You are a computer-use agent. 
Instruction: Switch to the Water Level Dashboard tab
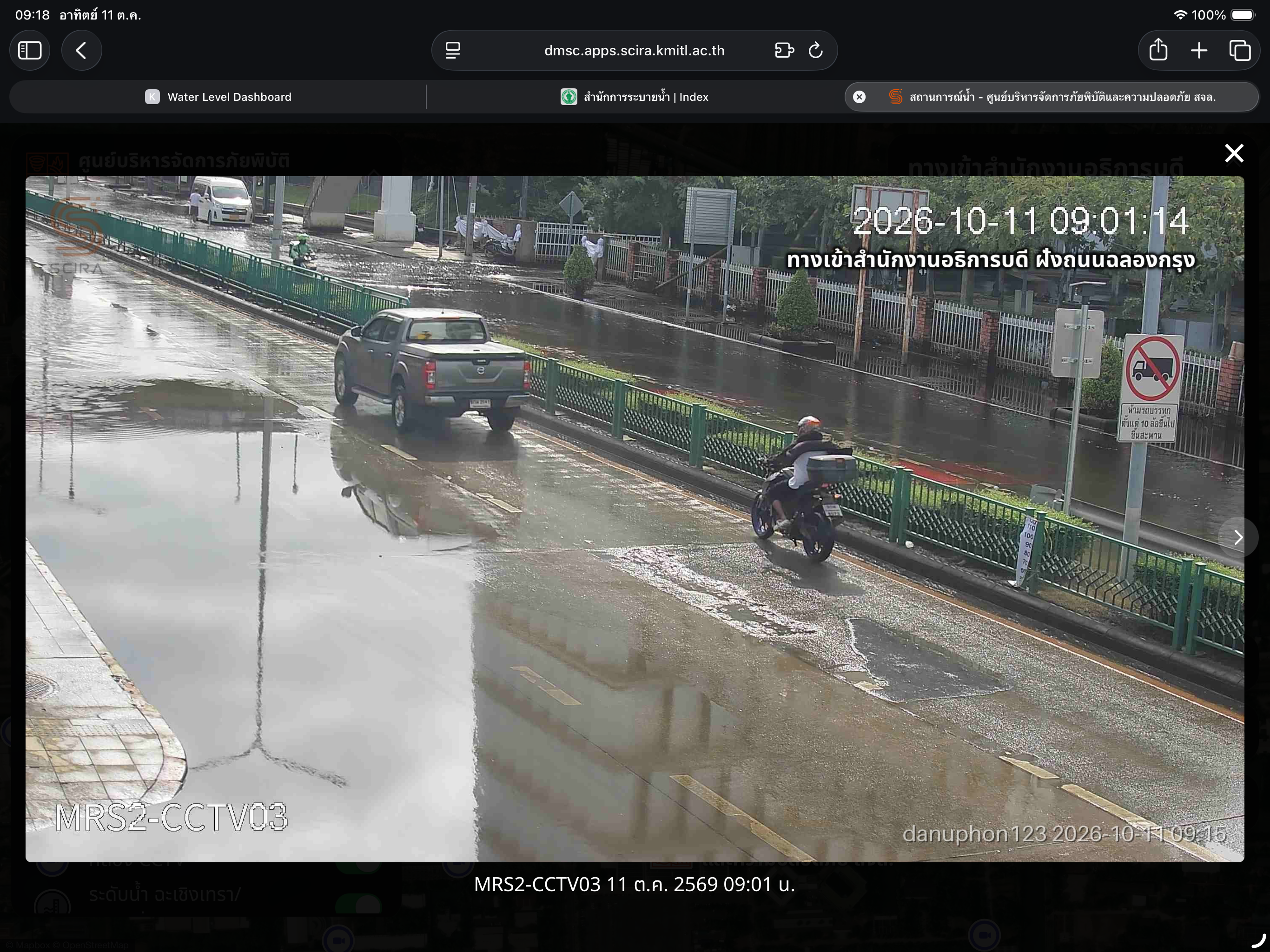[x=218, y=97]
